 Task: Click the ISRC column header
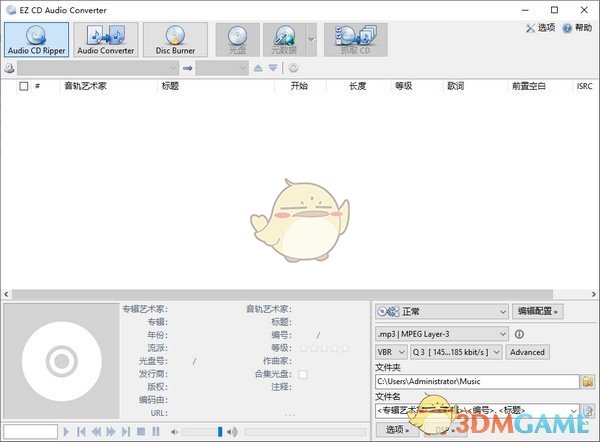point(585,86)
